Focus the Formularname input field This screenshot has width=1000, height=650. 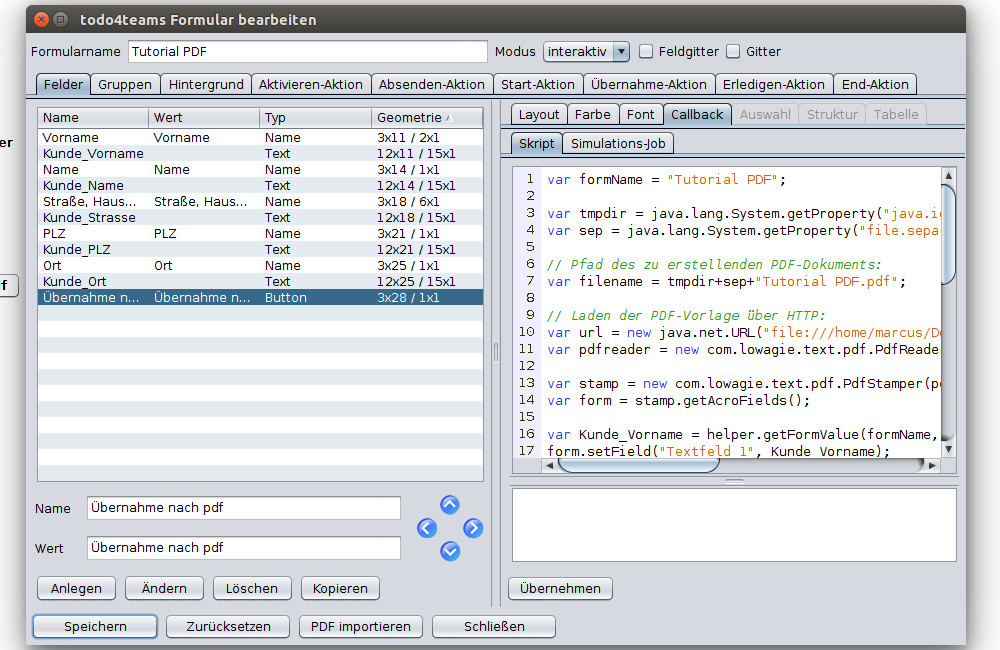click(x=308, y=52)
